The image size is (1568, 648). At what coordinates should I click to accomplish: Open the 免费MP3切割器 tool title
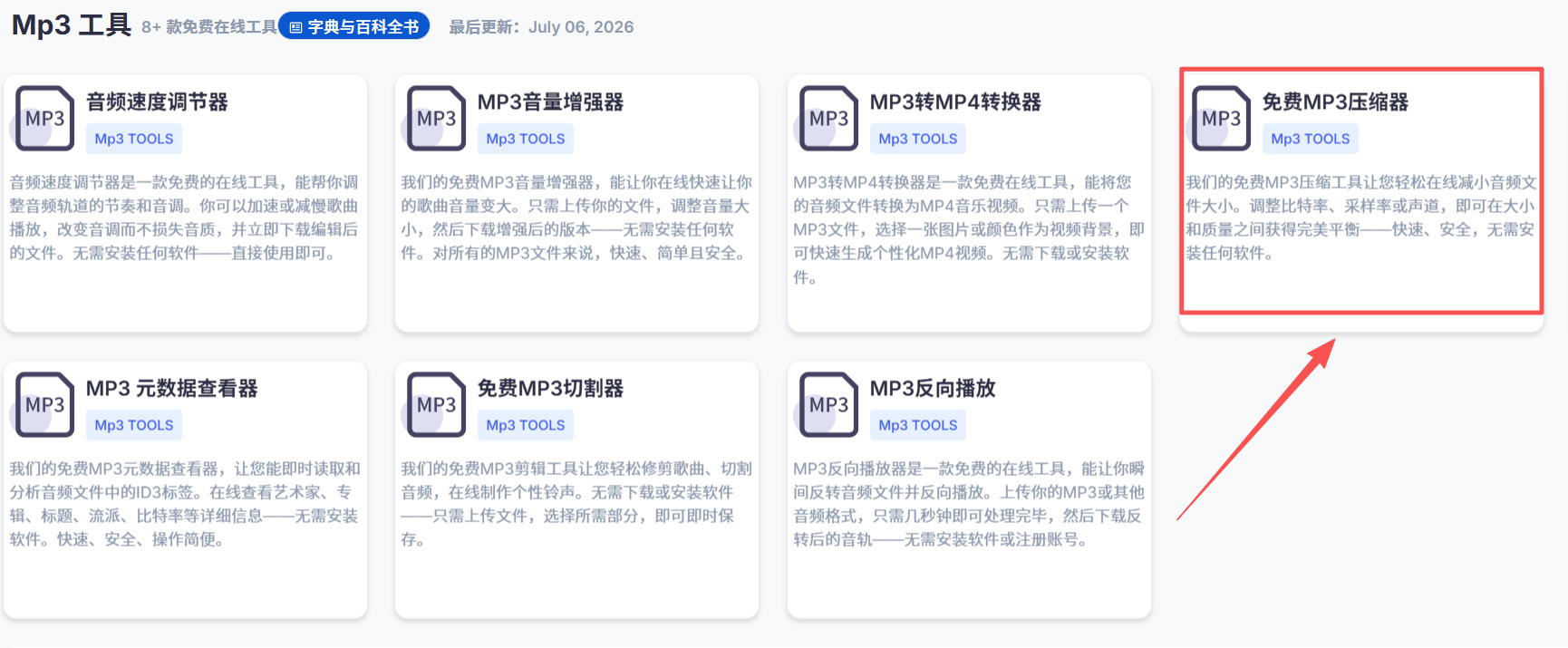pyautogui.click(x=550, y=389)
